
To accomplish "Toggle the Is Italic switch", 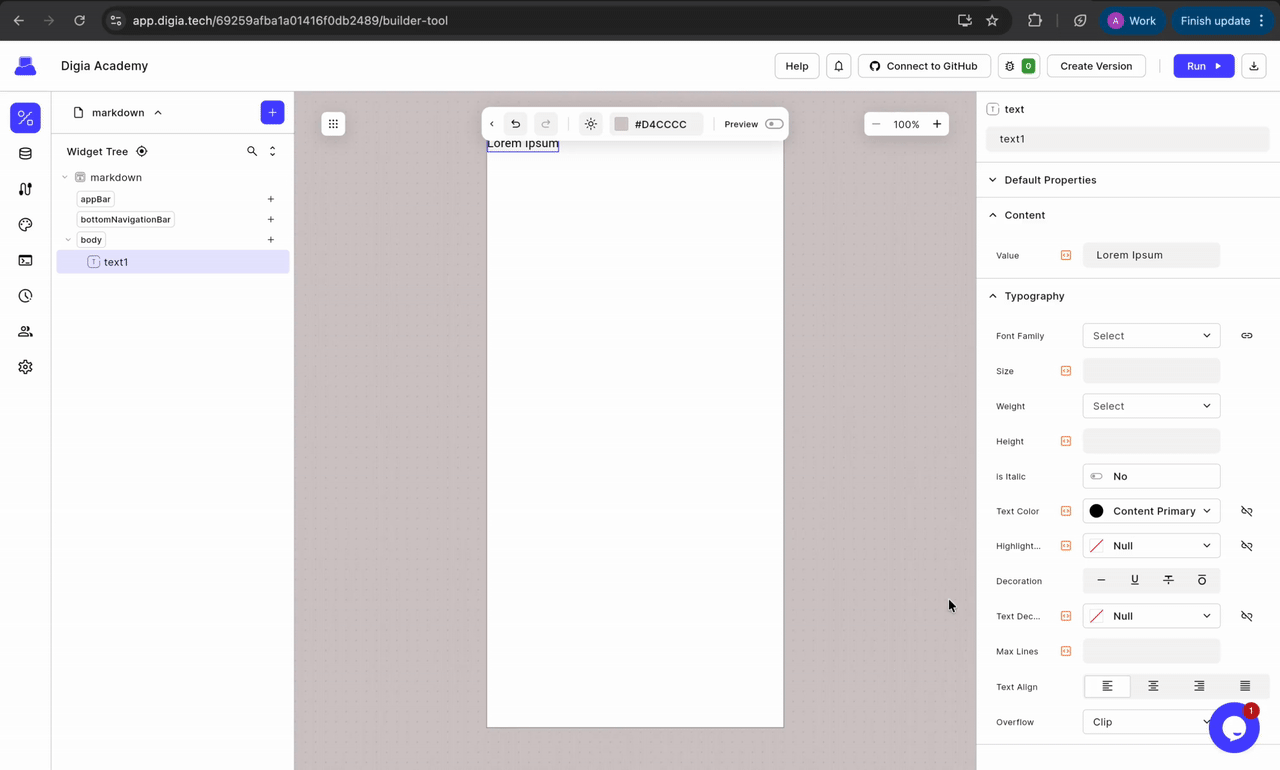I will [x=1097, y=476].
